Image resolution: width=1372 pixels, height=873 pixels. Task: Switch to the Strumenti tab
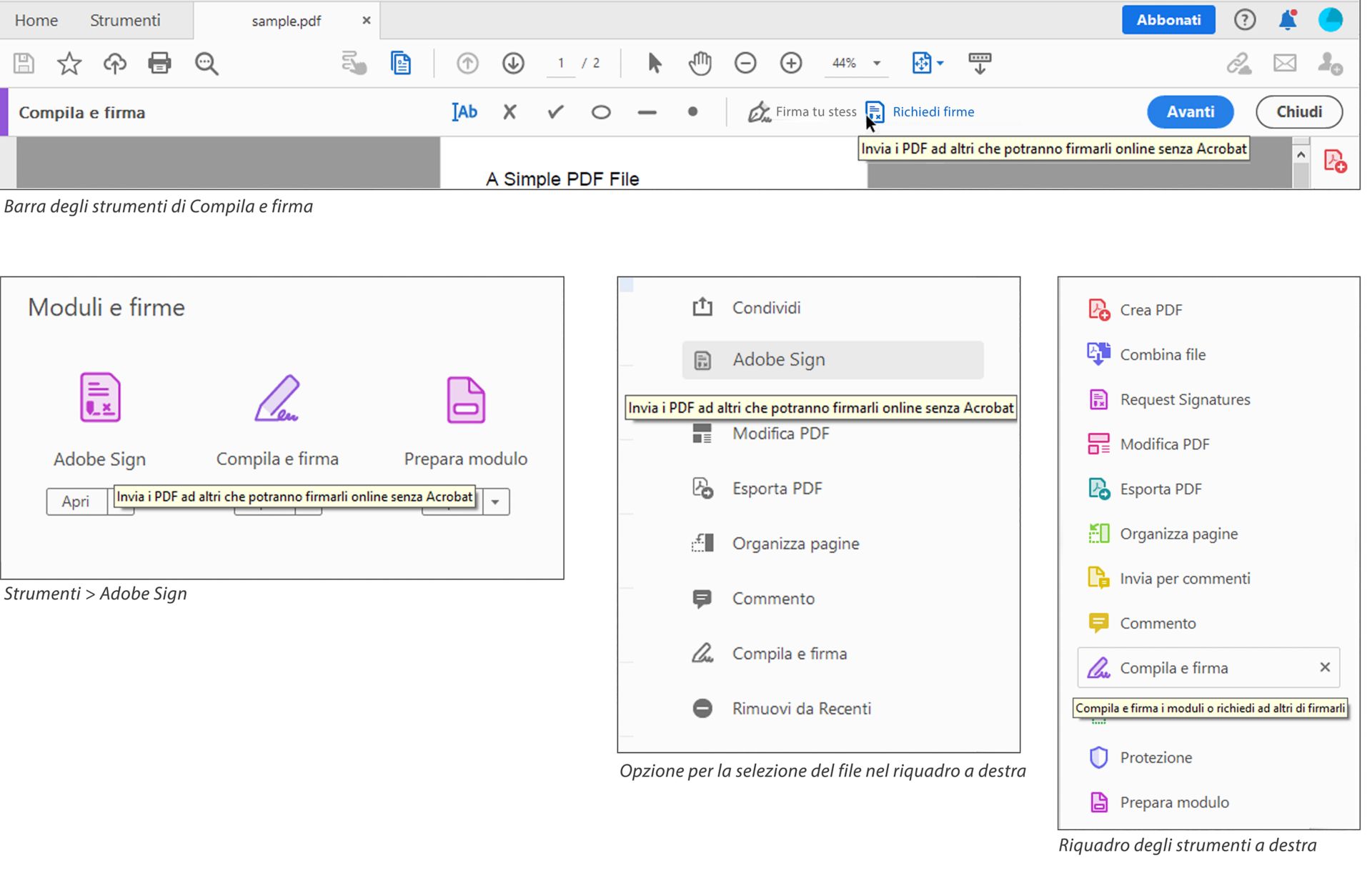[x=125, y=20]
